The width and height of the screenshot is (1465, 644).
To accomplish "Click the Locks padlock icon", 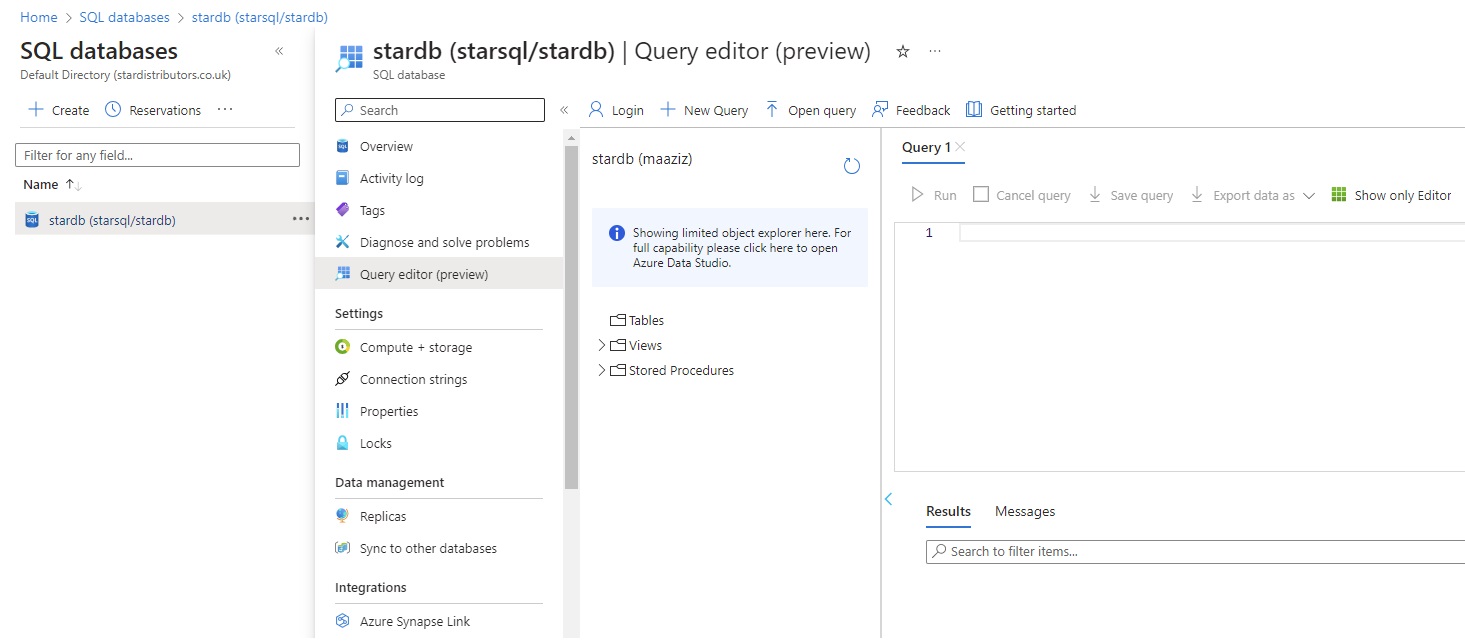I will tap(343, 443).
